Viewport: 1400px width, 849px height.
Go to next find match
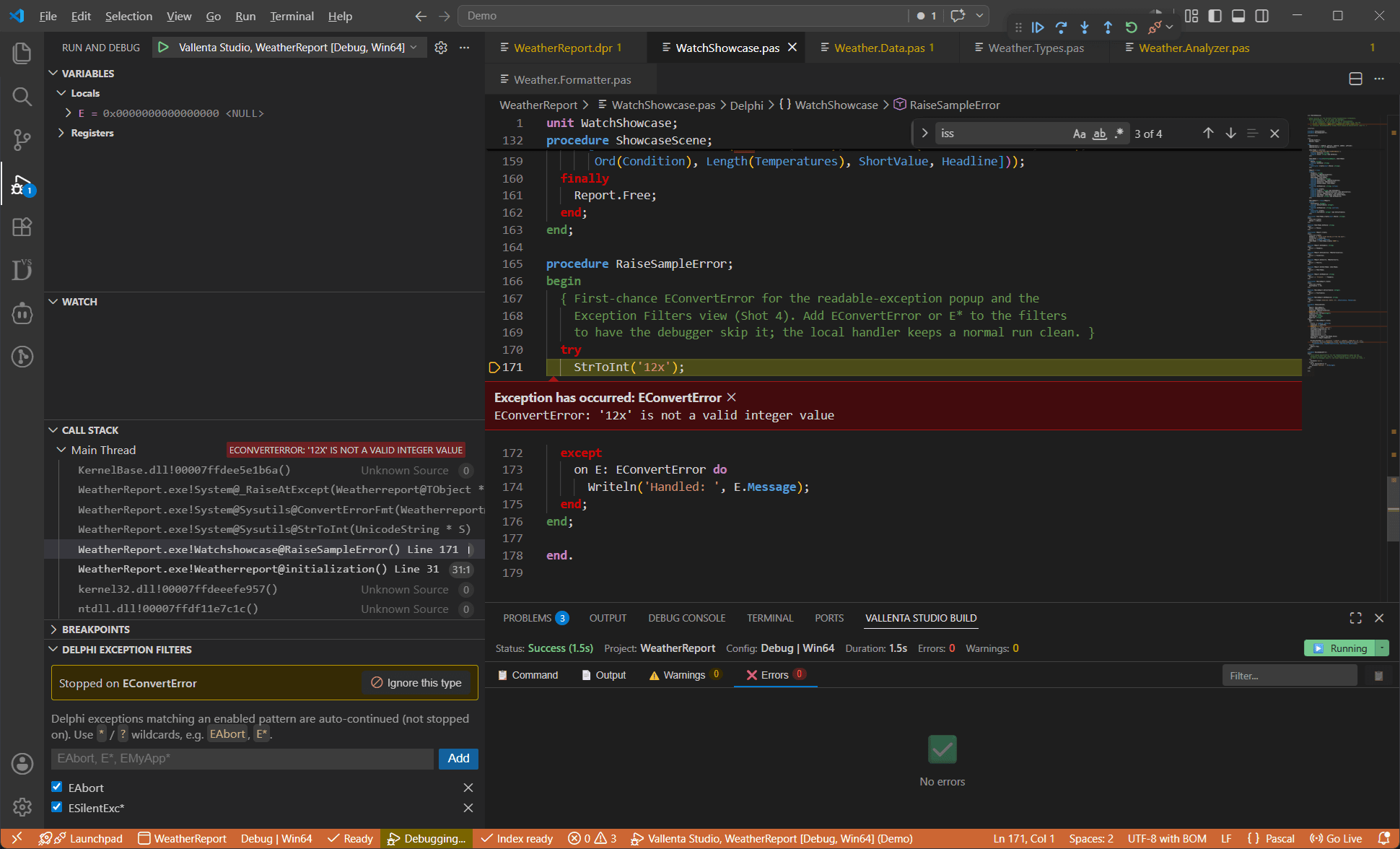pos(1231,134)
